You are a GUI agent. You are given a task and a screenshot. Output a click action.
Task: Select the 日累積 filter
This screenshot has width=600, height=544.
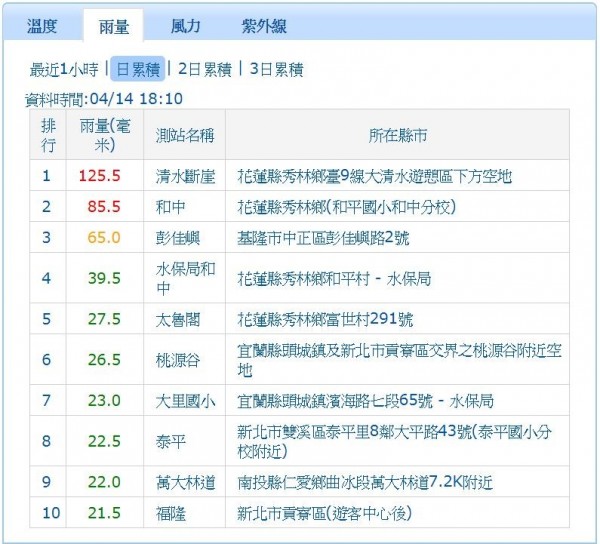138,69
